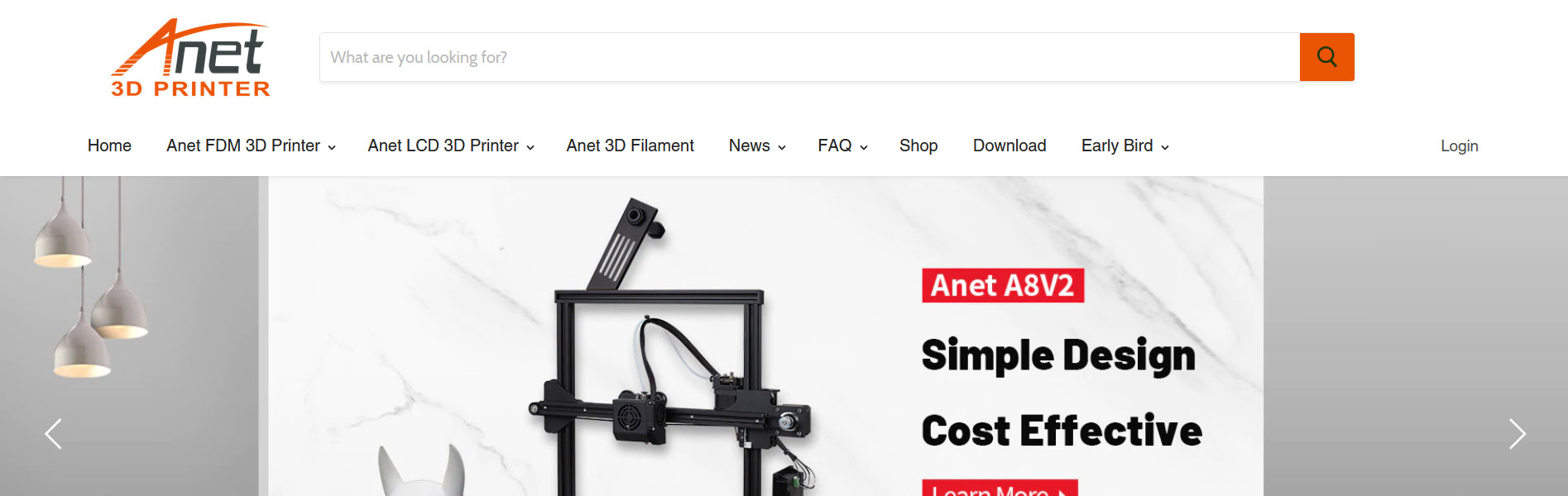Open the Shop page
Image resolution: width=1568 pixels, height=496 pixels.
918,146
